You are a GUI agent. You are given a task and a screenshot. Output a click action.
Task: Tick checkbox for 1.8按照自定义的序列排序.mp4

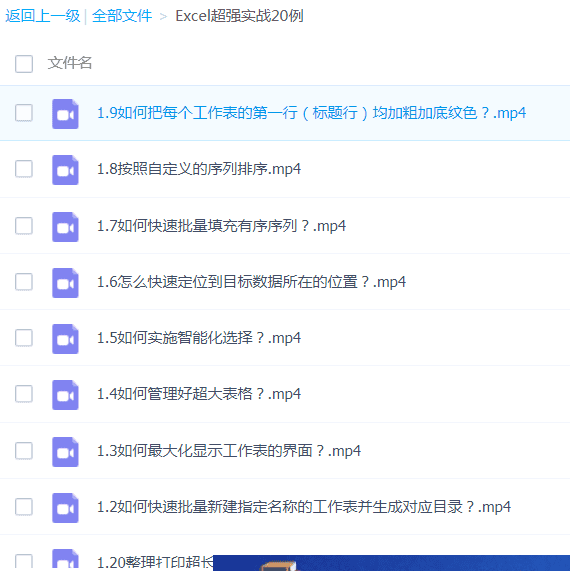[x=24, y=169]
